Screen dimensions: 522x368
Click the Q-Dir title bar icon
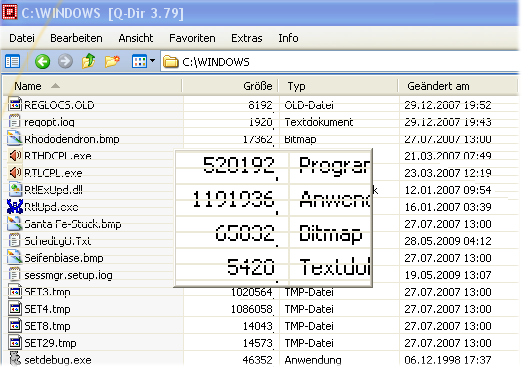[x=10, y=12]
